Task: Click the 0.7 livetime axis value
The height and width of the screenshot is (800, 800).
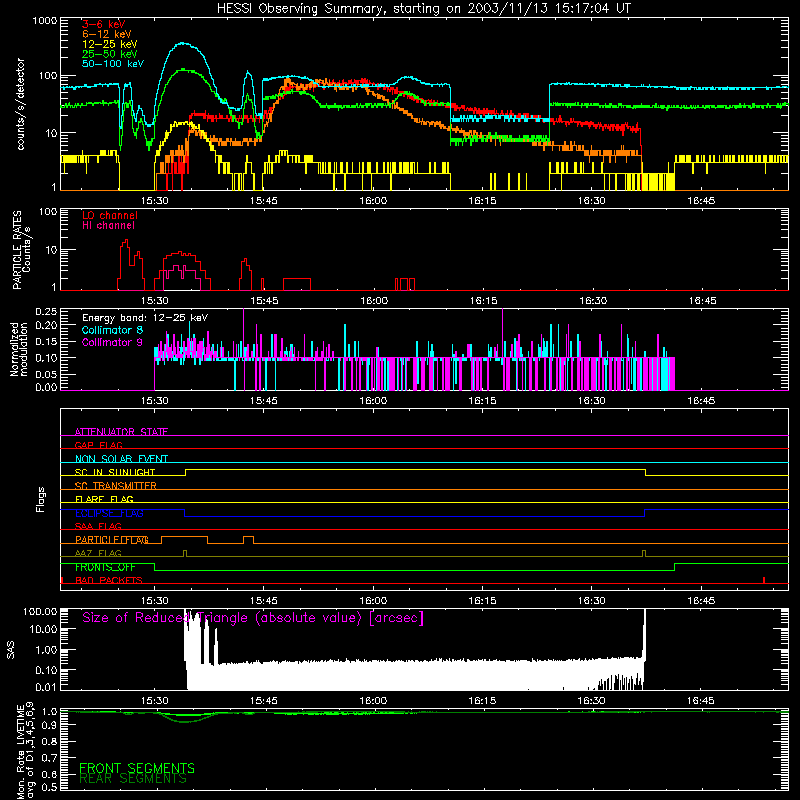Action: [50, 757]
